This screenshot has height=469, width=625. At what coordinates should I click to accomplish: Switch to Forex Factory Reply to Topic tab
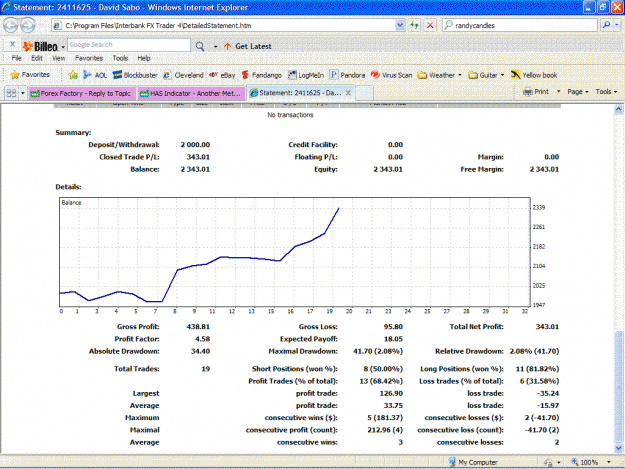coord(82,93)
